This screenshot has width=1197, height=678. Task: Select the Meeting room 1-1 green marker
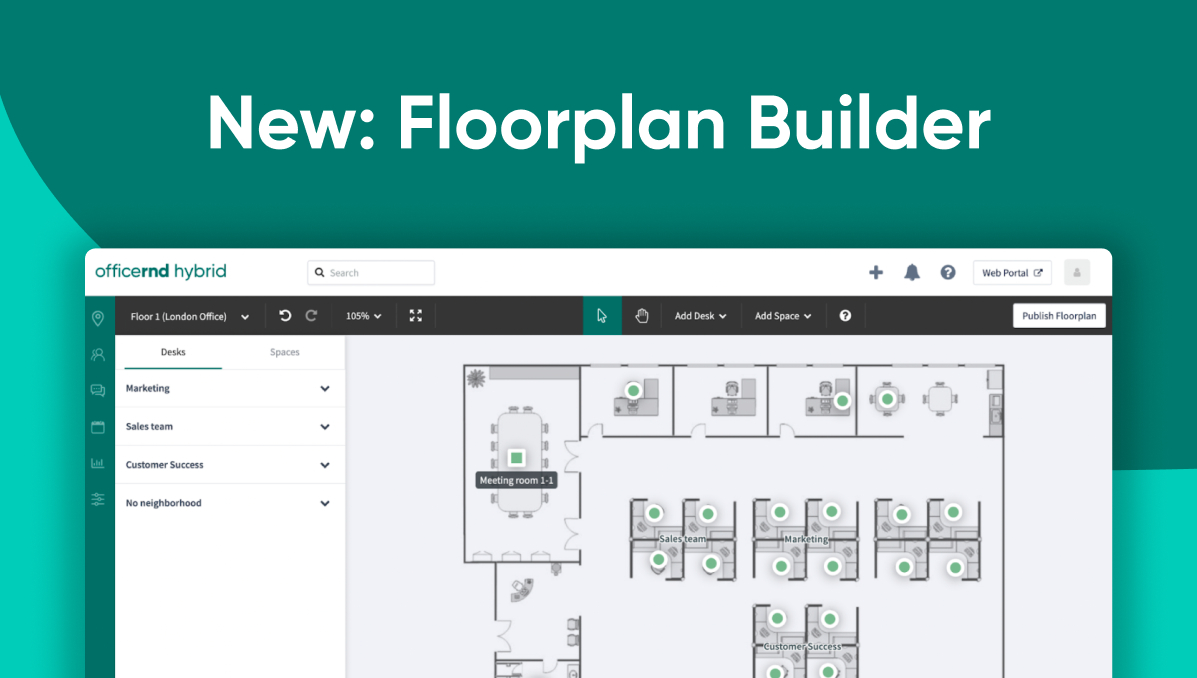516,457
